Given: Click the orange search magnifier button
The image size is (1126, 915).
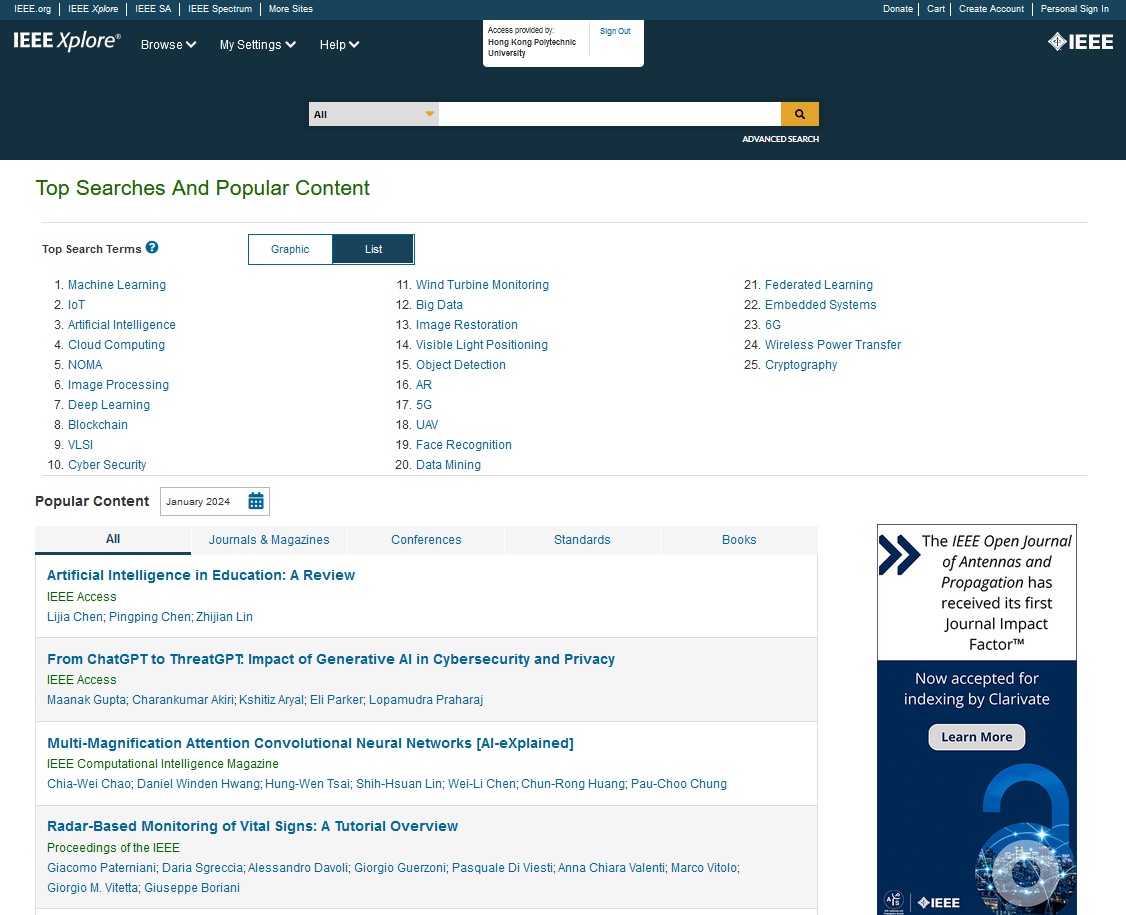Looking at the screenshot, I should pos(799,114).
